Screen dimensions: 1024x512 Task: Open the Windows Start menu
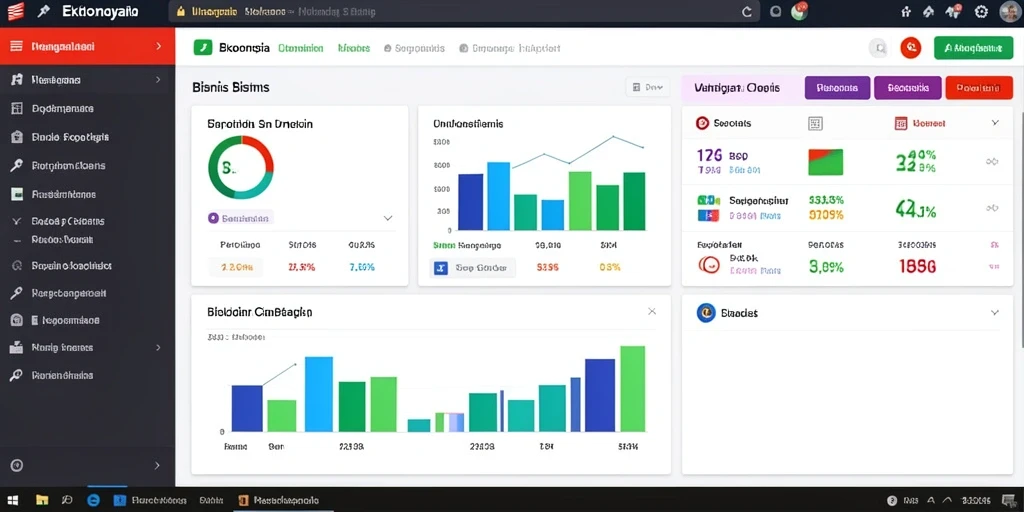12,500
